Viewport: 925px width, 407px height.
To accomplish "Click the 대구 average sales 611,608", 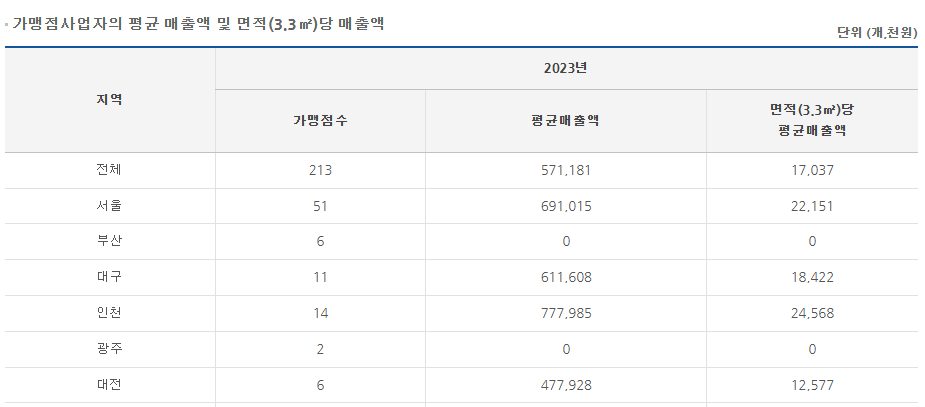I will [566, 277].
